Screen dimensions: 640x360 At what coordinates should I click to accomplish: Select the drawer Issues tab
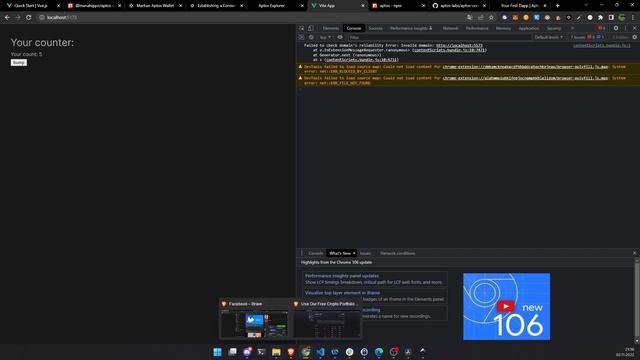365,253
